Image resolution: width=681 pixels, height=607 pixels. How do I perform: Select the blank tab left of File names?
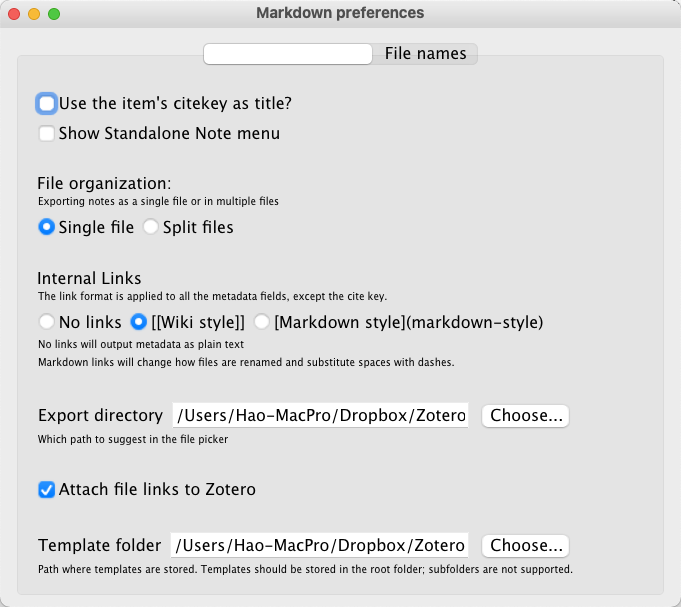coord(288,54)
